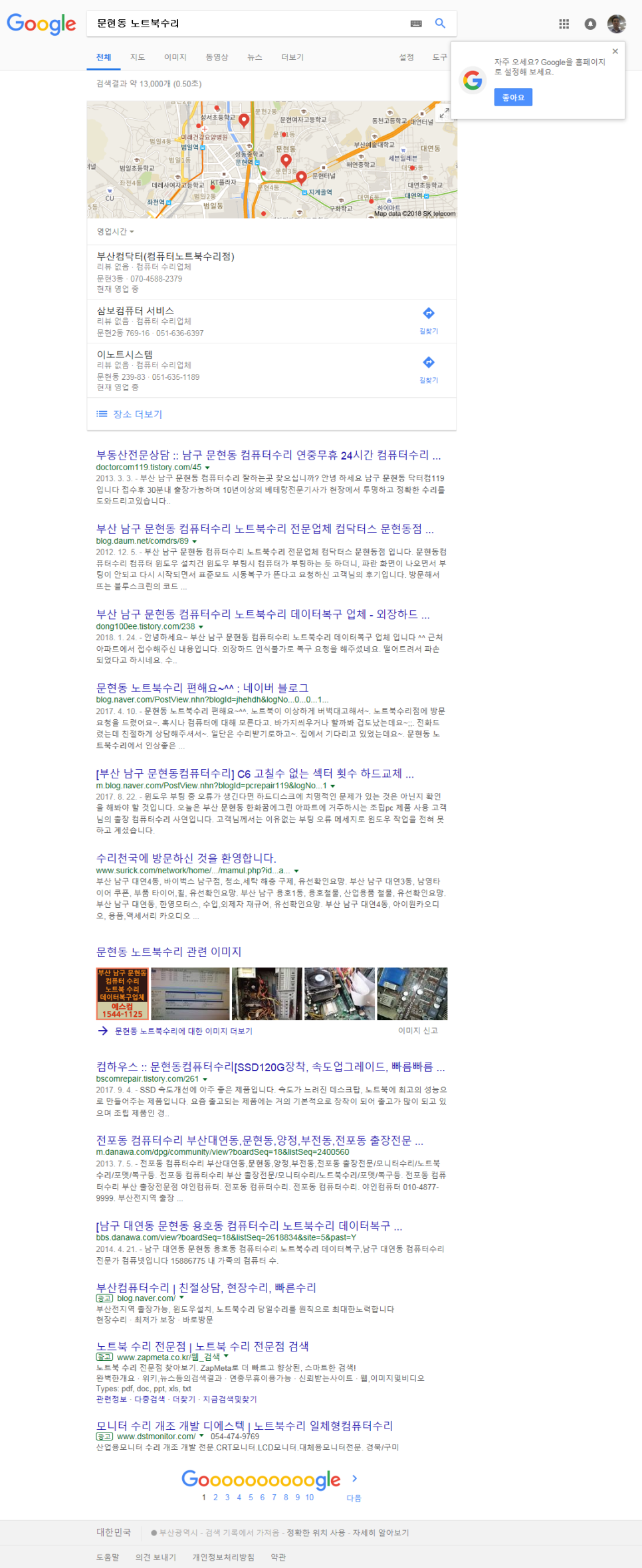Viewport: 642px width, 1568px height.
Task: Switch to the 동영상 tab
Action: [x=217, y=57]
